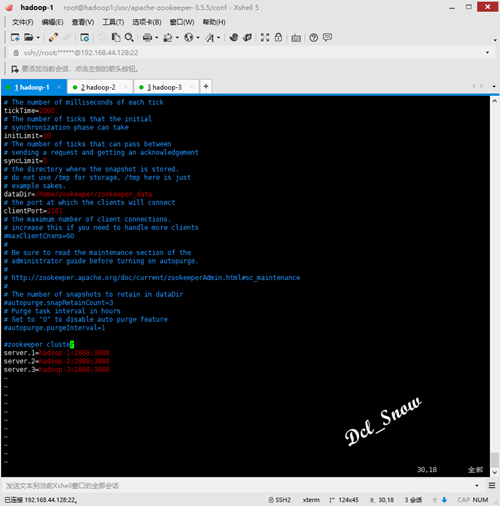Click the tickTime=2000 line
Screen dimensions: 500x506
point(29,111)
